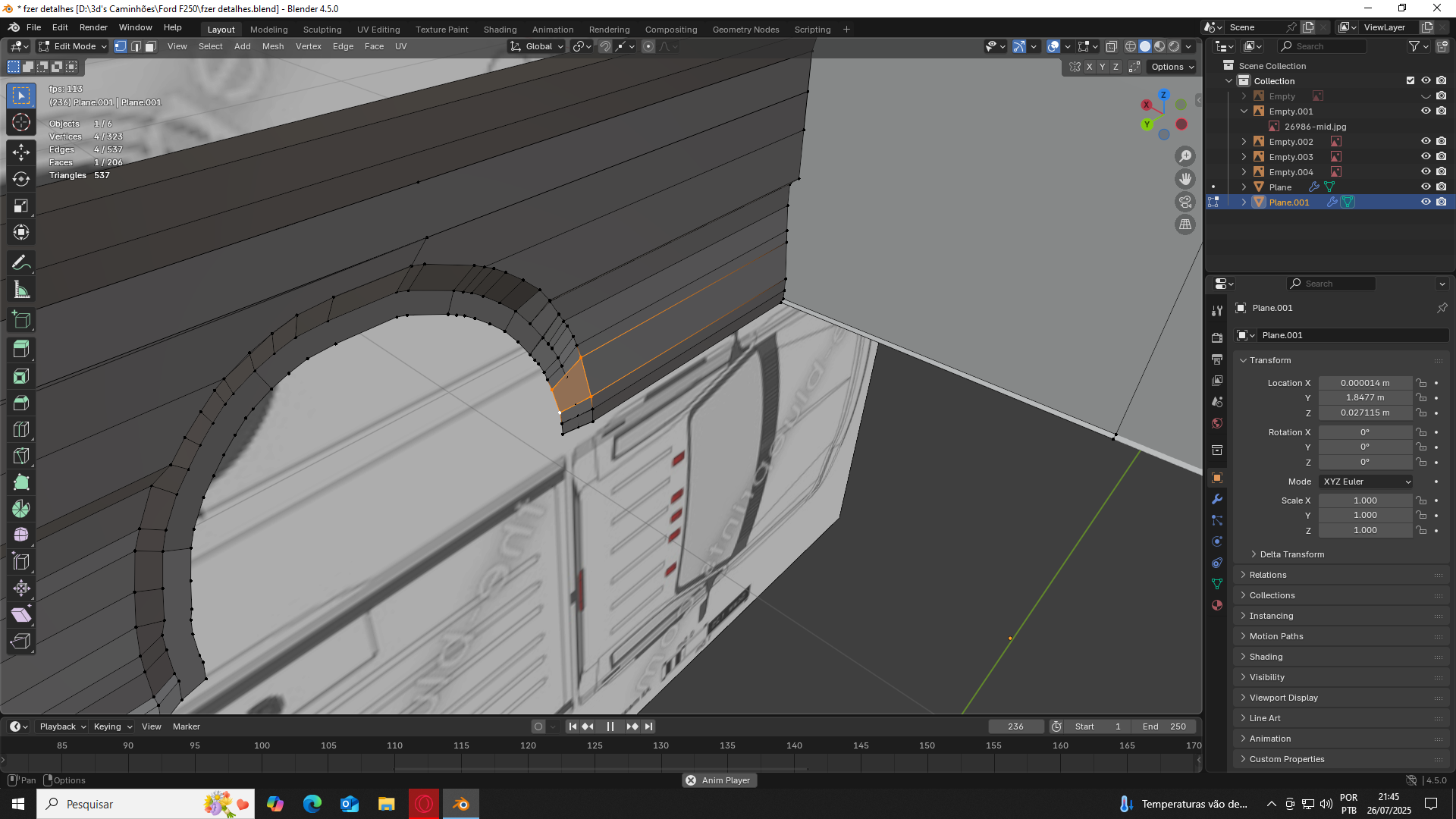The width and height of the screenshot is (1456, 819).
Task: Pause the animation playback
Action: coord(610,726)
